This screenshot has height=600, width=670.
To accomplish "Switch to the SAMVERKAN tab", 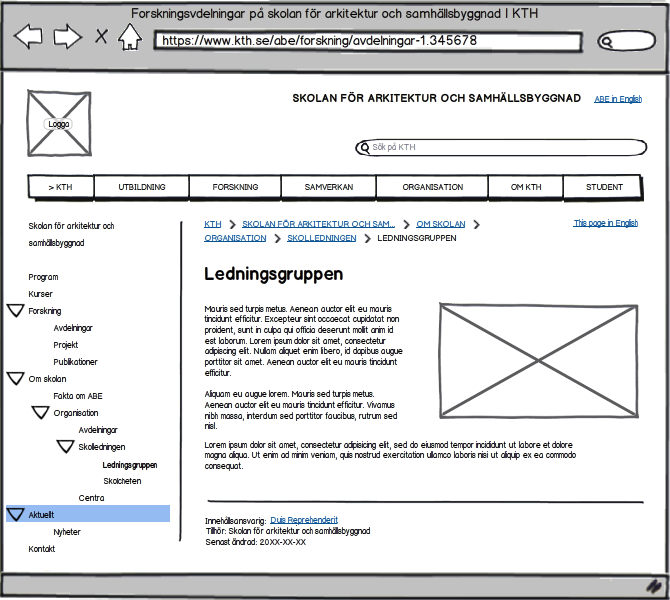I will (x=329, y=187).
